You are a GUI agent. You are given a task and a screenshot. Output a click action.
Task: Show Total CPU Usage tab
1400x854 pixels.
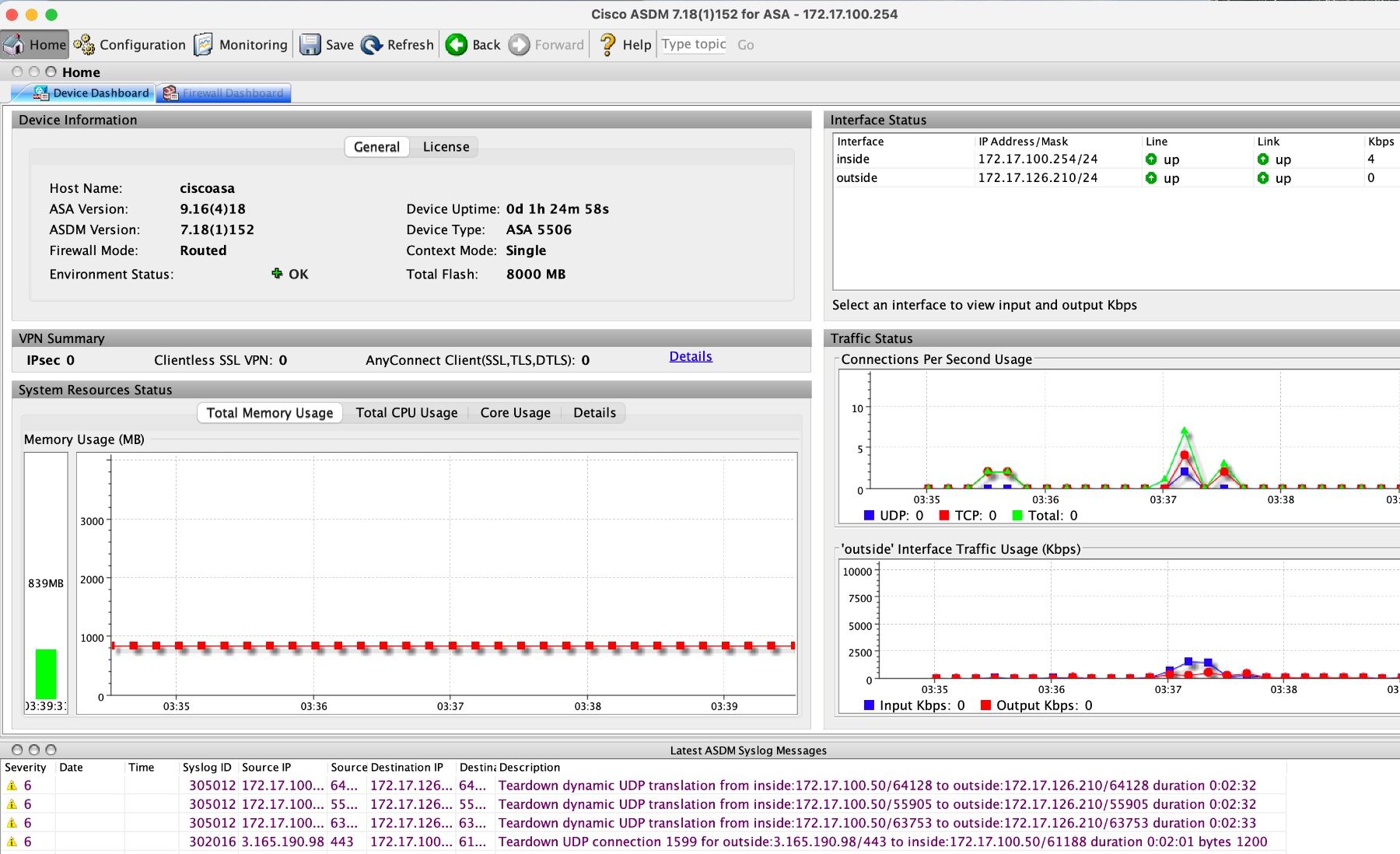coord(407,413)
